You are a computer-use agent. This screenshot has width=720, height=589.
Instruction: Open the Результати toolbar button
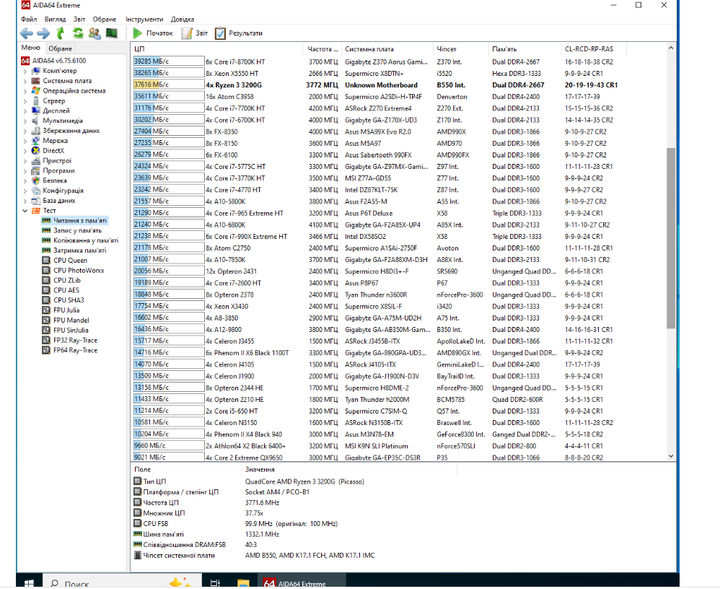[x=239, y=33]
